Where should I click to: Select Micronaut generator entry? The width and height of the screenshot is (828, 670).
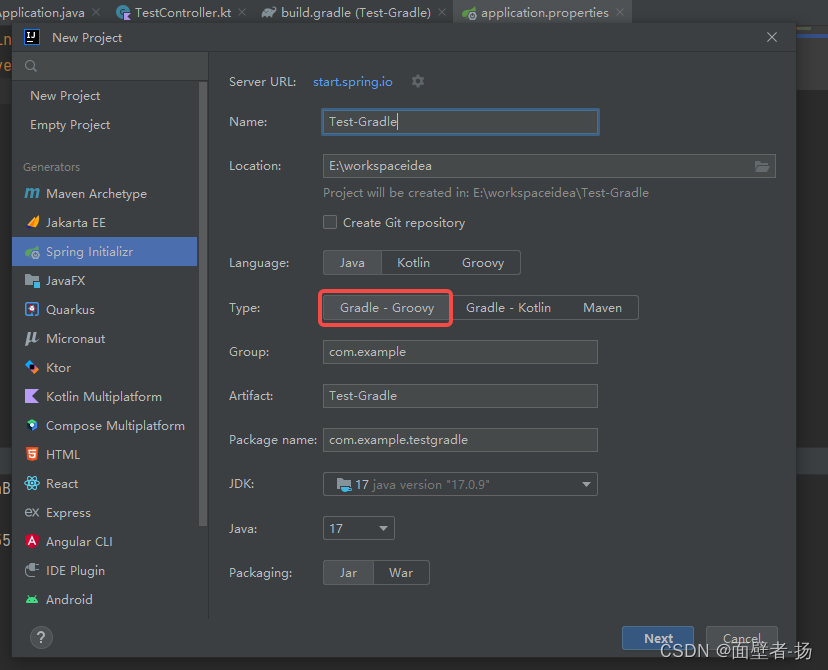105,338
